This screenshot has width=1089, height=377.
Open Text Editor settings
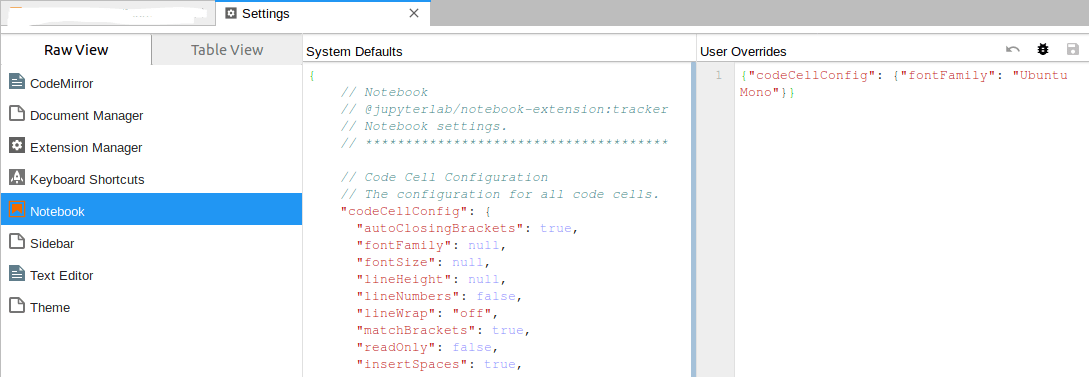pyautogui.click(x=151, y=275)
